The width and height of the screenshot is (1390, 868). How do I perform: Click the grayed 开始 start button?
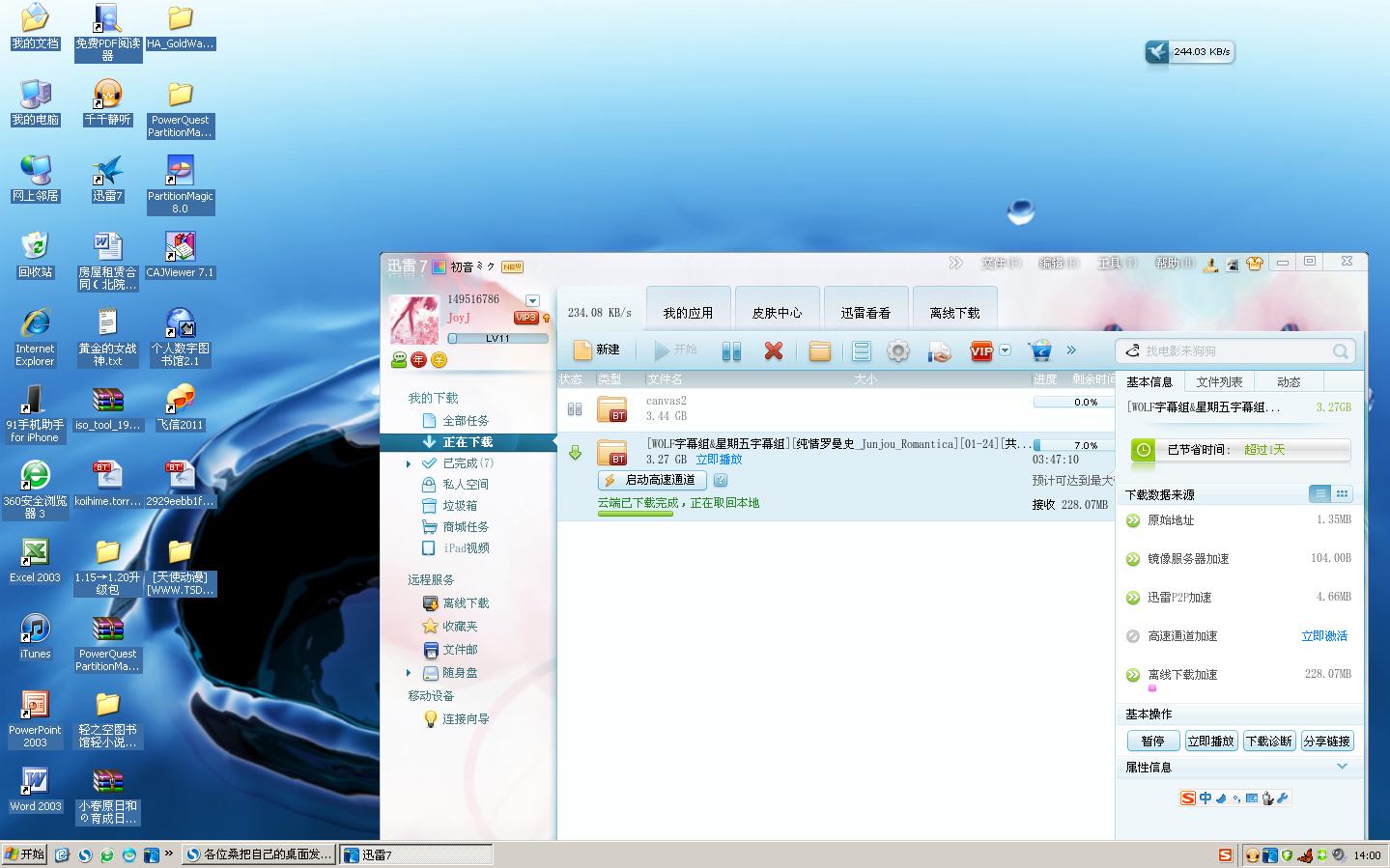[x=675, y=350]
